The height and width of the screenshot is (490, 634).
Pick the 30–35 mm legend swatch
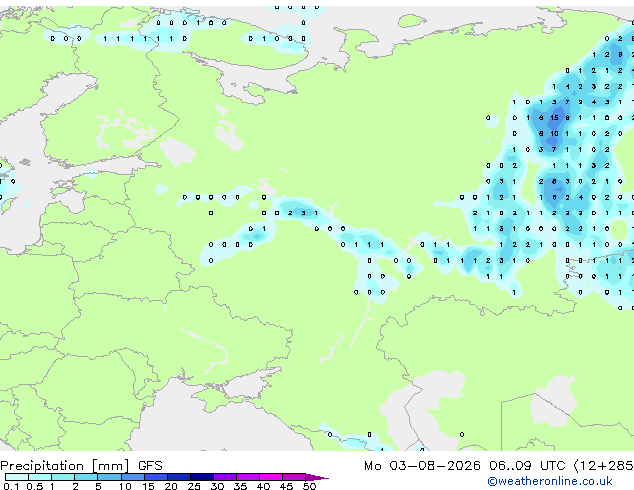(x=225, y=477)
